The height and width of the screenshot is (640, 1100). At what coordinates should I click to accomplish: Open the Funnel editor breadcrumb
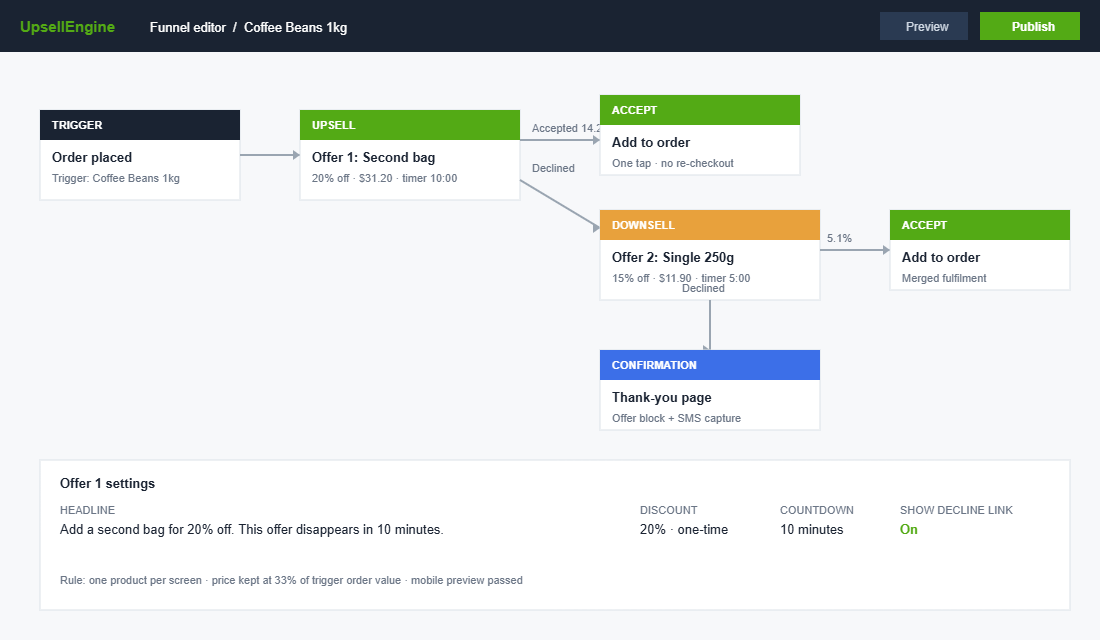point(188,27)
